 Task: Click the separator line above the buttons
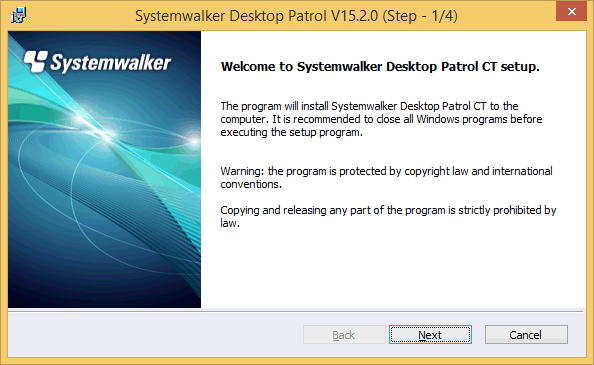pos(295,311)
